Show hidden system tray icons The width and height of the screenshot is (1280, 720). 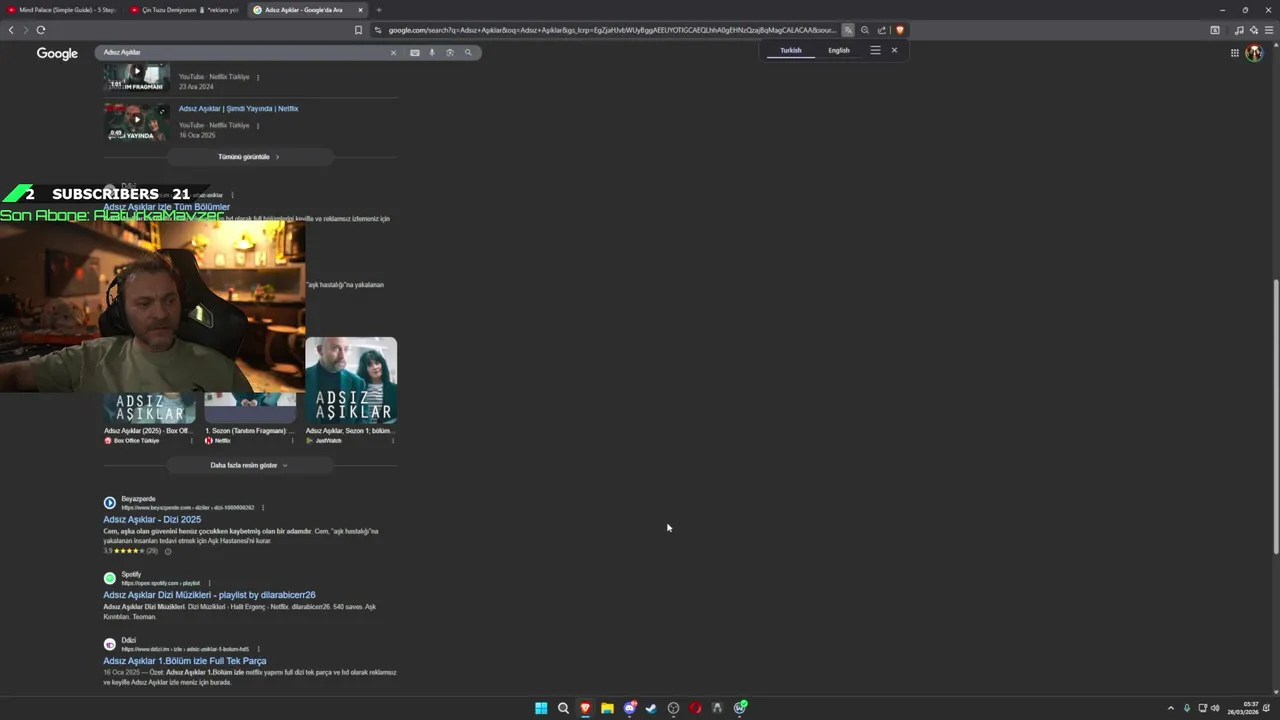click(x=1171, y=708)
